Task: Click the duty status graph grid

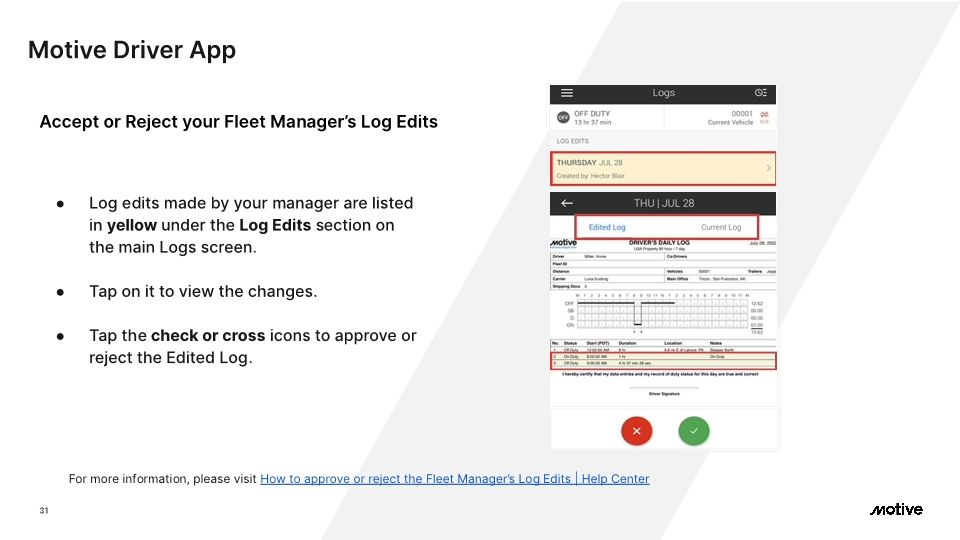Action: pyautogui.click(x=662, y=314)
